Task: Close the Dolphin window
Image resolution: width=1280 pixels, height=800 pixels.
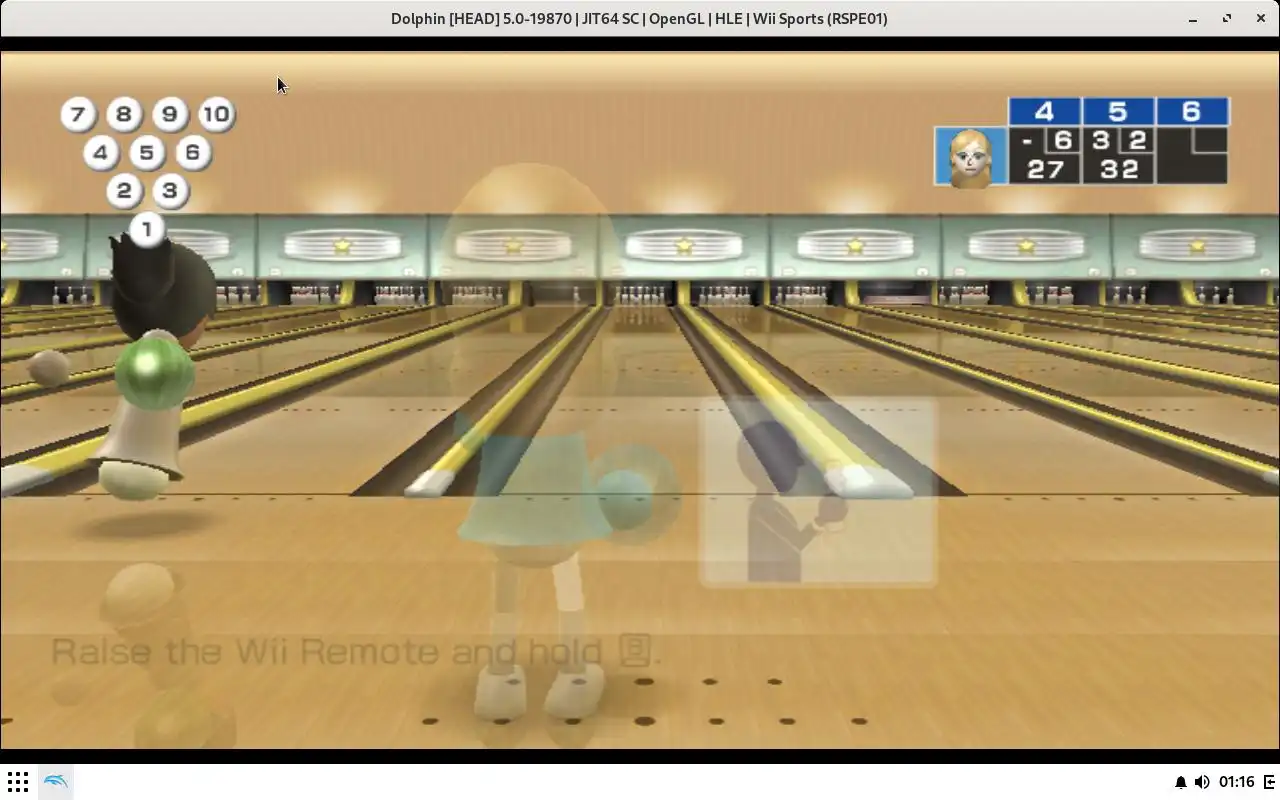Action: tap(1260, 18)
